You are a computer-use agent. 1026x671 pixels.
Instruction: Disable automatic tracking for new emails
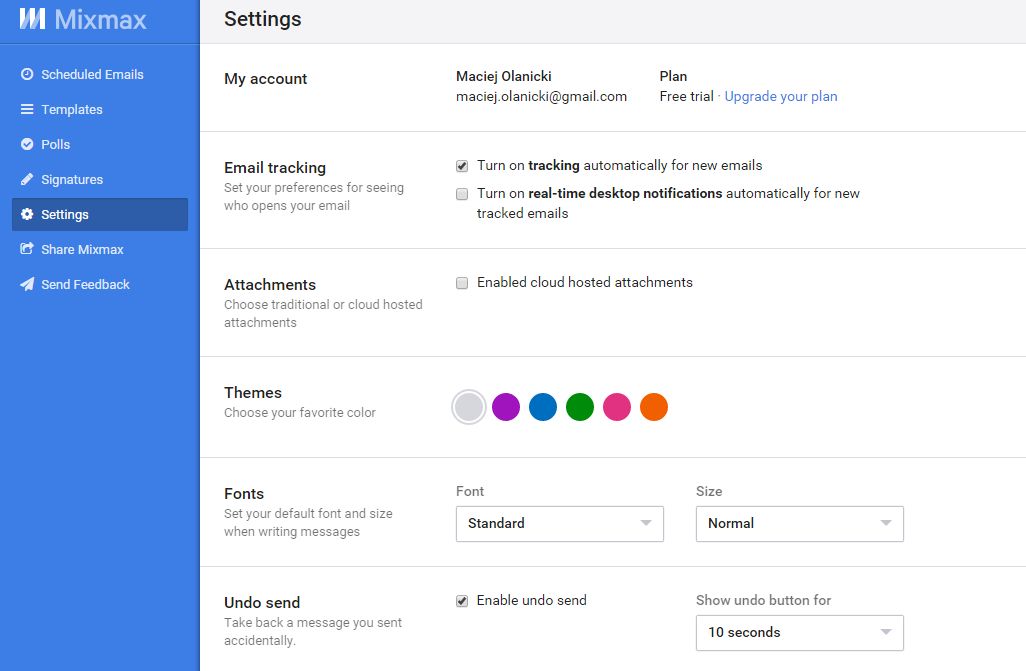462,166
